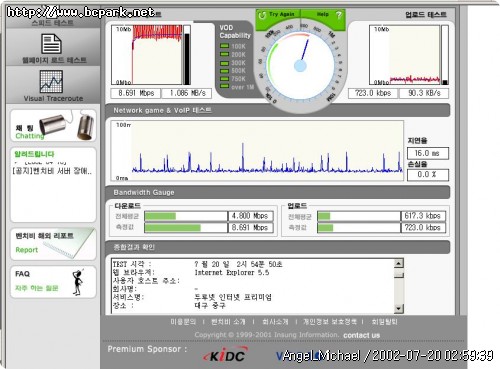Open the 채팅 Chatting card
Screen dimensions: 500x369
pyautogui.click(x=53, y=126)
